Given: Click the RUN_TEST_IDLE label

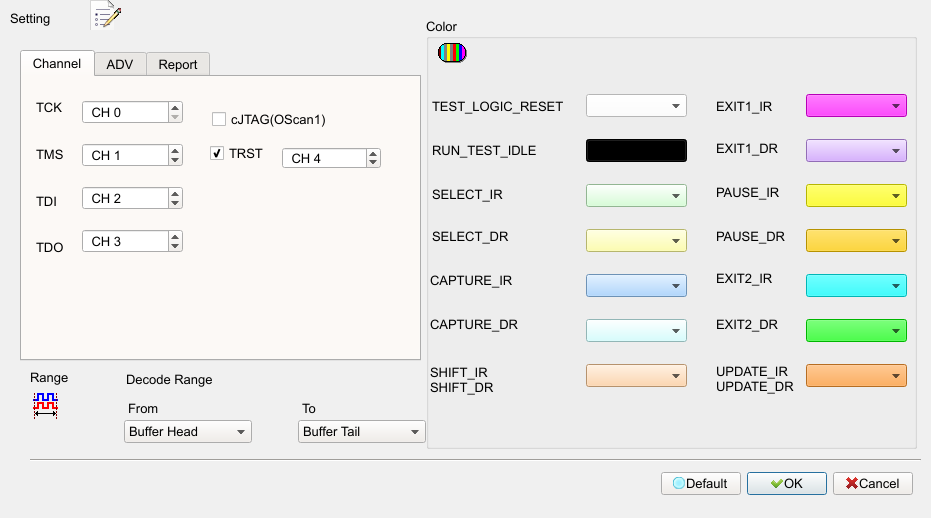Looking at the screenshot, I should click(484, 151).
